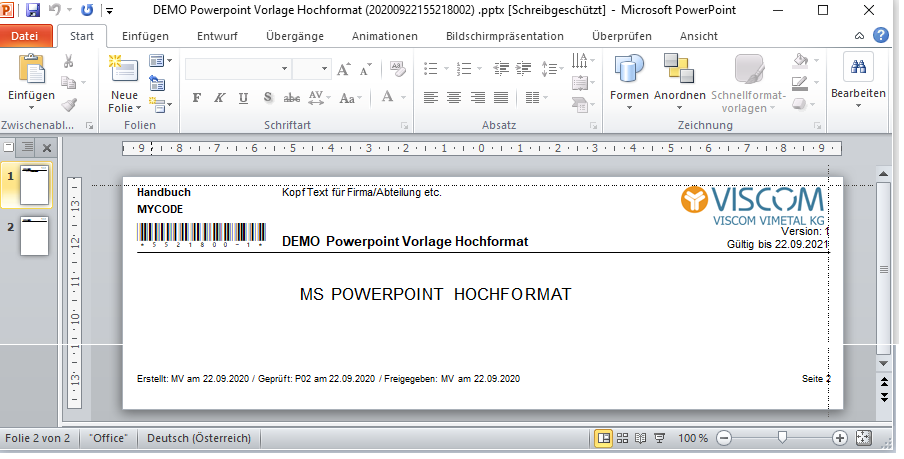
Task: Increase font size with the large A
Action: click(344, 69)
